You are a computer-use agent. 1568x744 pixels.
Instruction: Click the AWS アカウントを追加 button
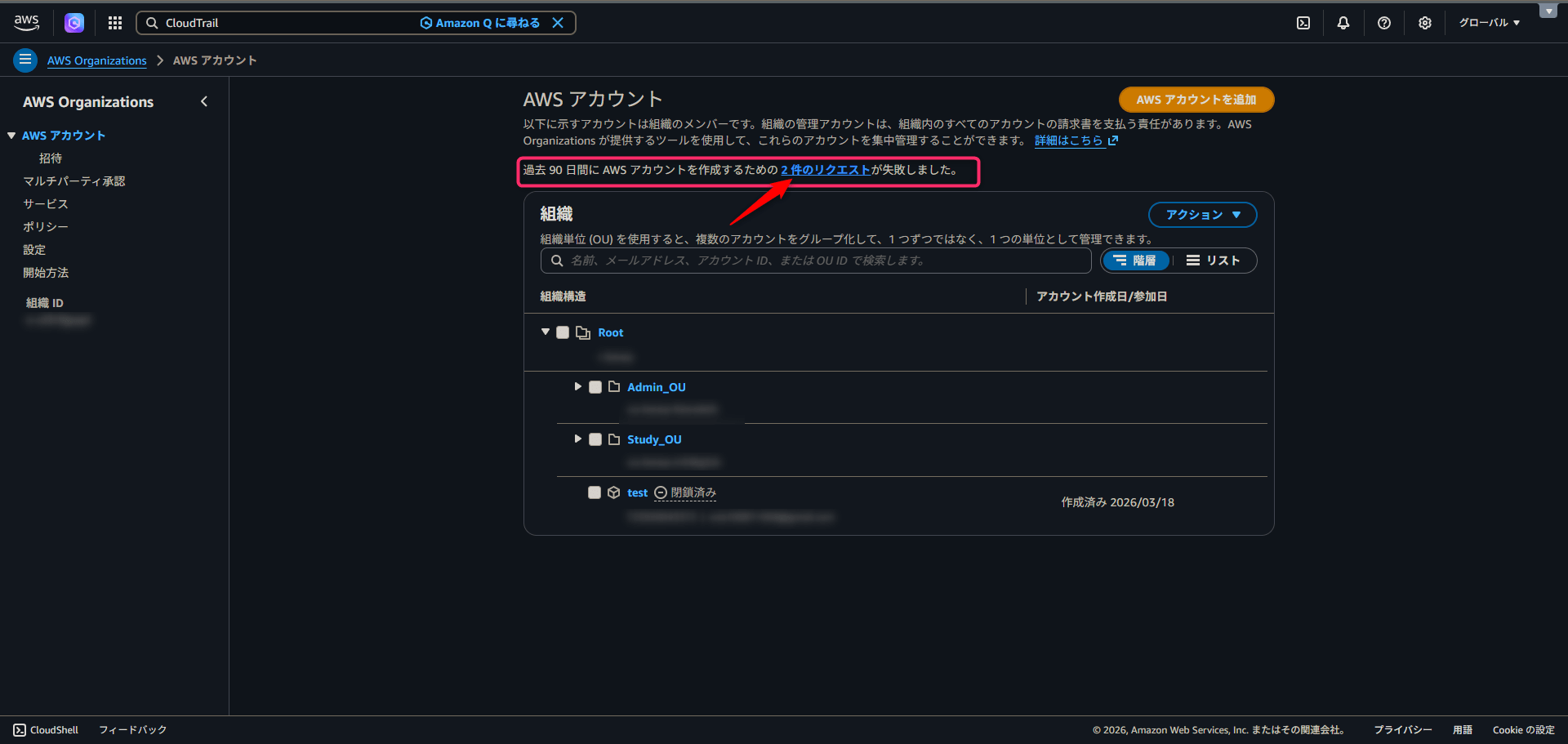[x=1196, y=100]
